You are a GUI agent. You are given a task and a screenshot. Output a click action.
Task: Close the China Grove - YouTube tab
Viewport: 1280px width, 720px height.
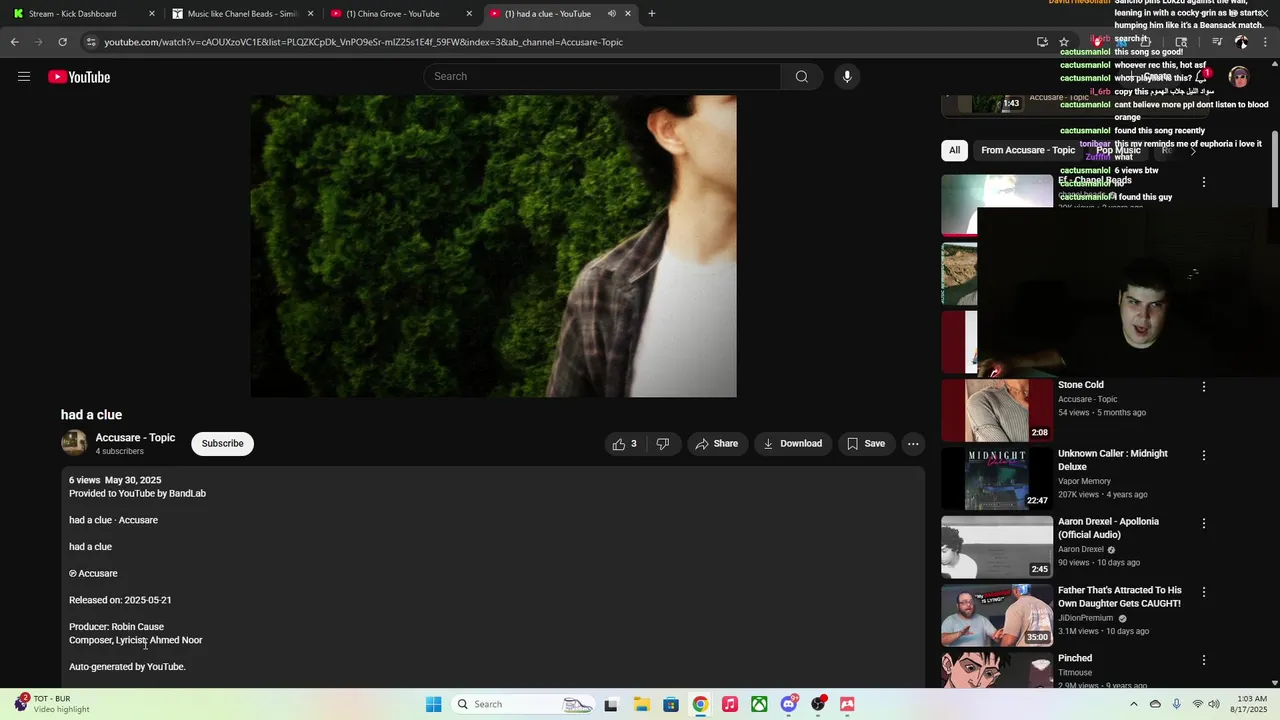pos(469,14)
